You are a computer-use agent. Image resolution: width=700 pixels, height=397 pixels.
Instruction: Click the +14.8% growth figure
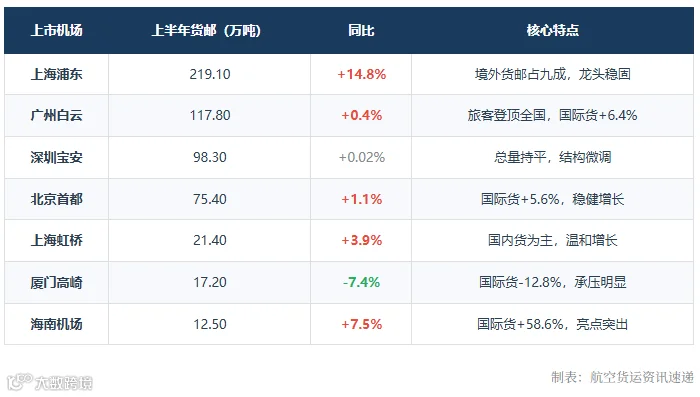362,74
